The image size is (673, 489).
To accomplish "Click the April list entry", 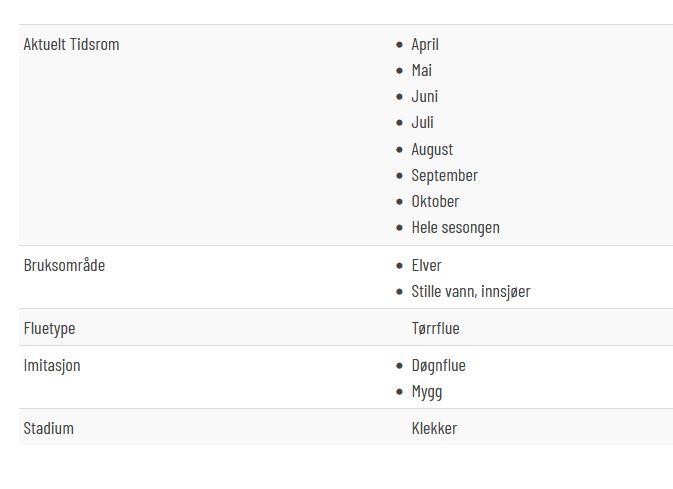I will coord(425,45).
